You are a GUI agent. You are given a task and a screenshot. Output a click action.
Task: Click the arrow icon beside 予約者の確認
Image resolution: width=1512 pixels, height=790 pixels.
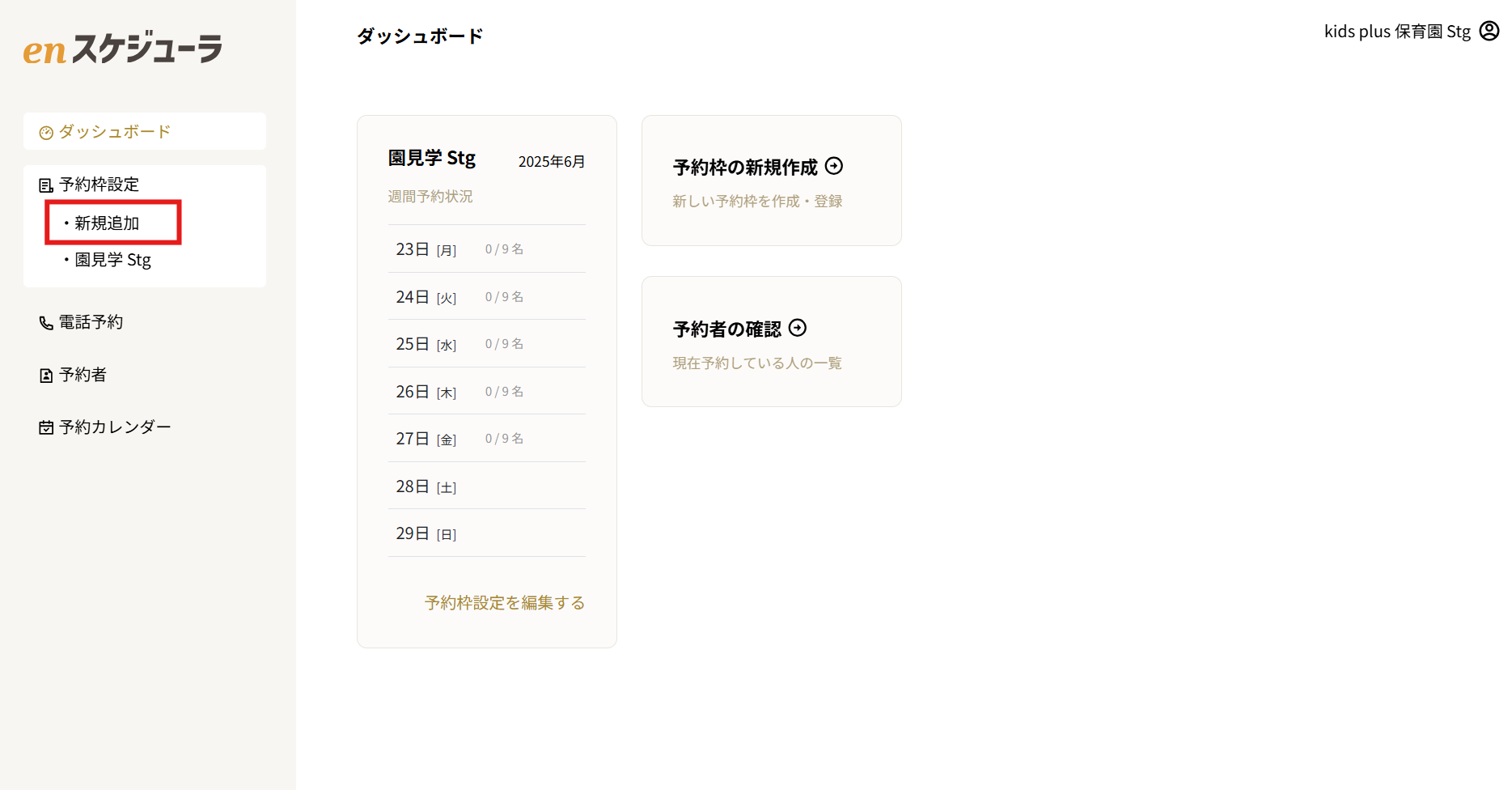coord(798,328)
